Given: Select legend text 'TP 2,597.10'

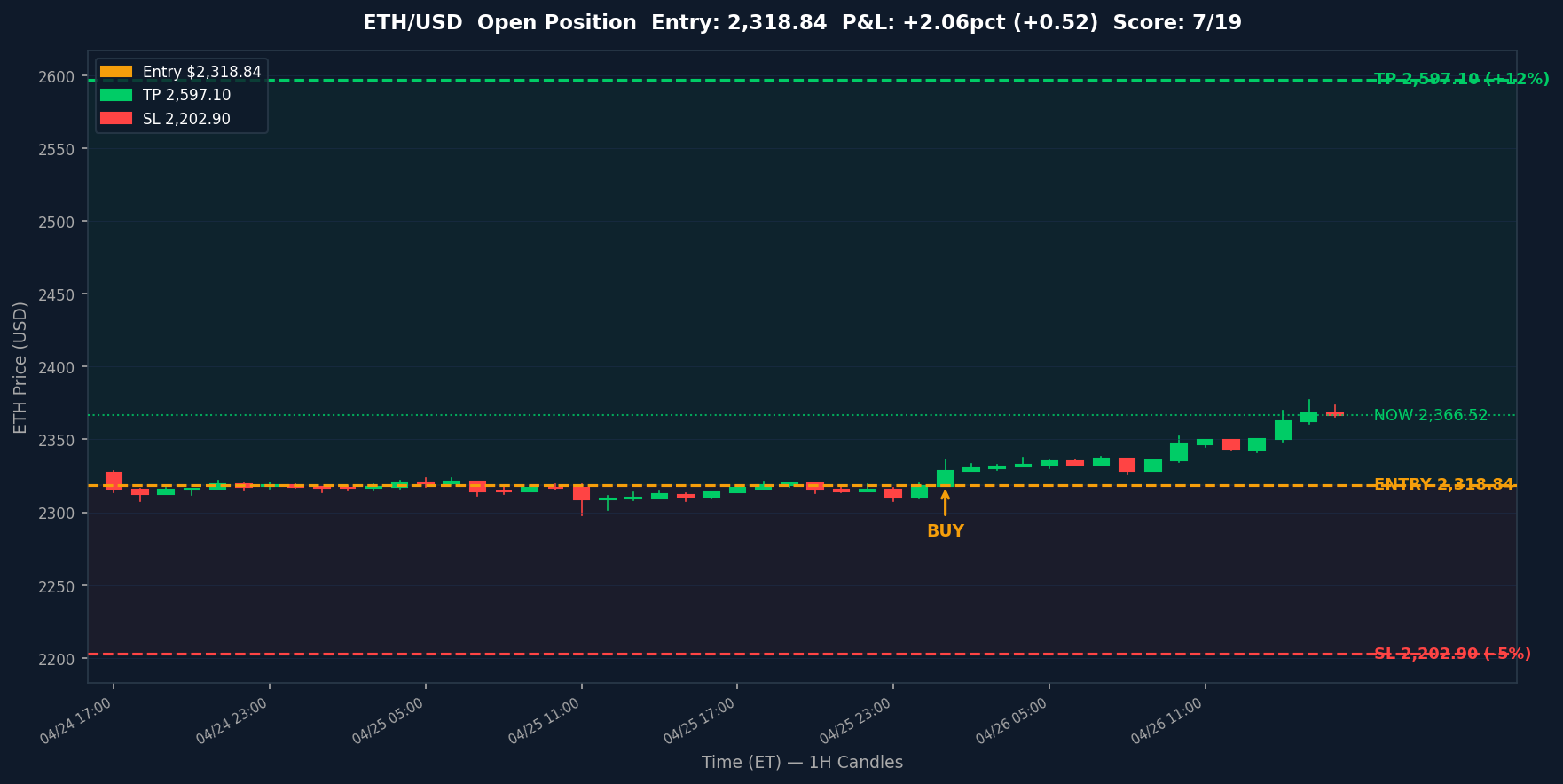Looking at the screenshot, I should (187, 95).
